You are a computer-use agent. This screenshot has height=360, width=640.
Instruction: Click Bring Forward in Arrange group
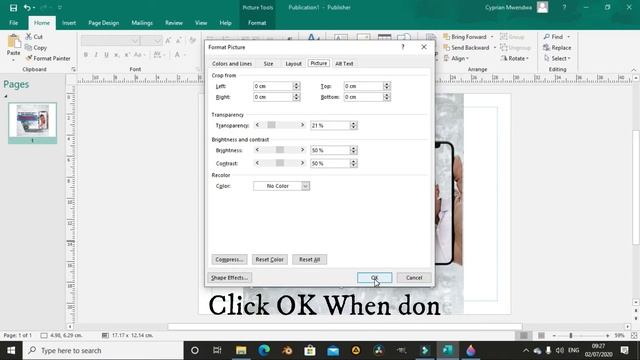point(465,37)
